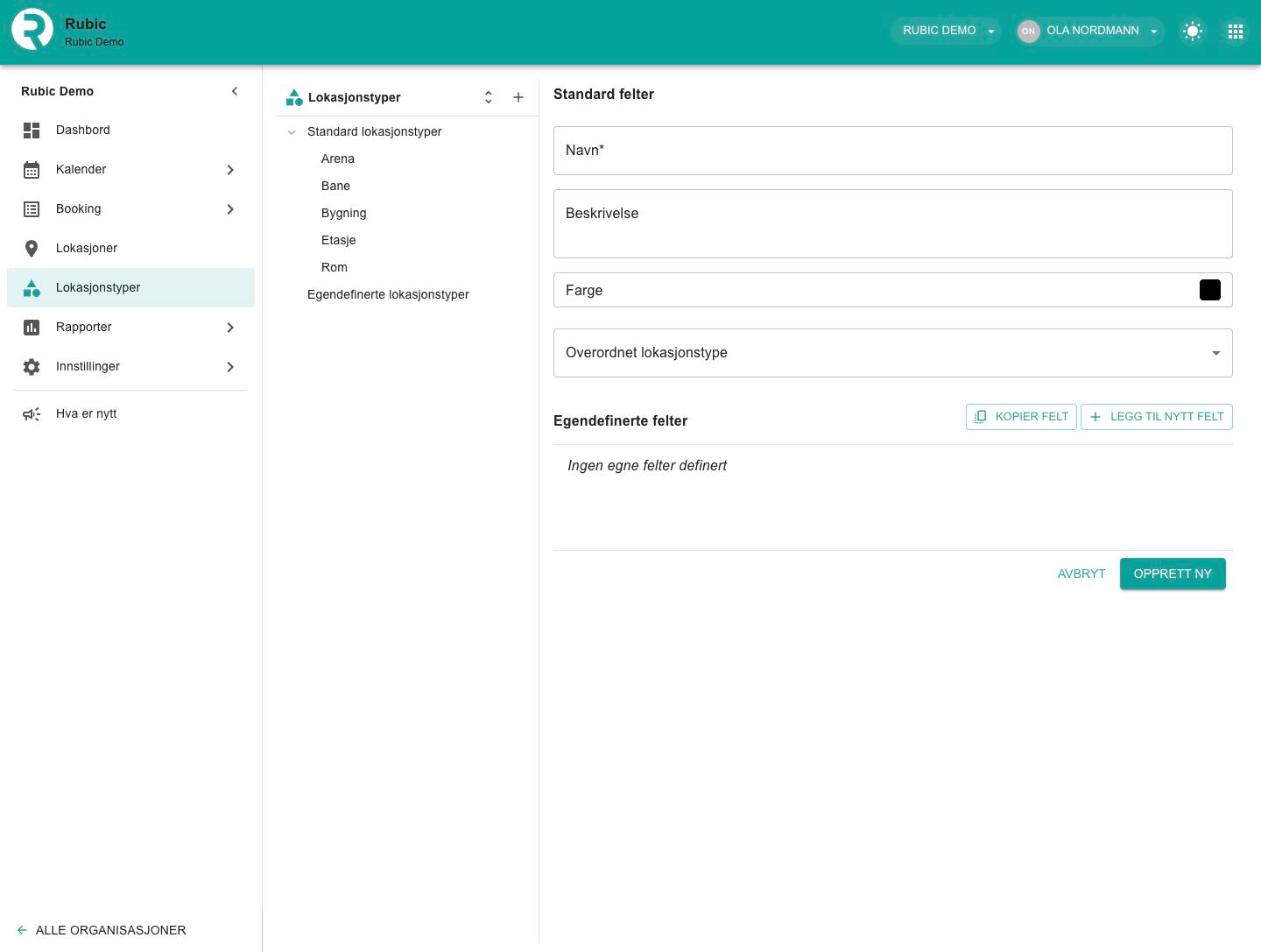Open the RUBIC DEMO organization dropdown
This screenshot has height=952, width=1261.
[946, 31]
